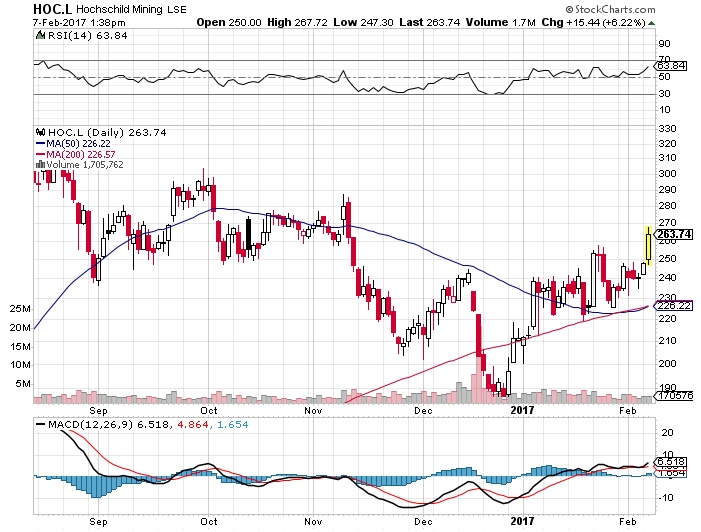Image resolution: width=701 pixels, height=532 pixels.
Task: Open the StockCharts.com copyright link
Action: point(610,9)
